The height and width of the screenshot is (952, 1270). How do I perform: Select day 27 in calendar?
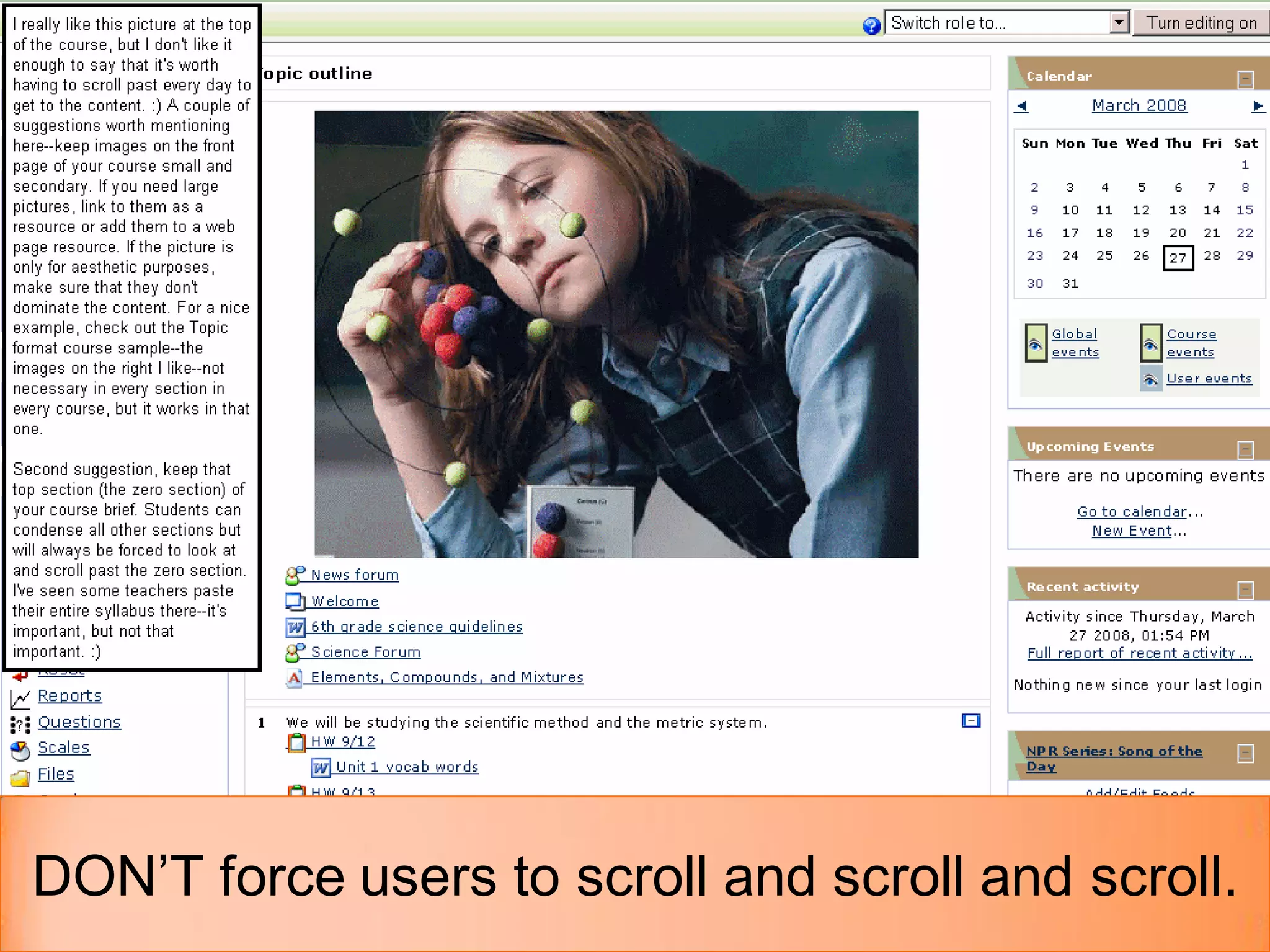(1178, 258)
